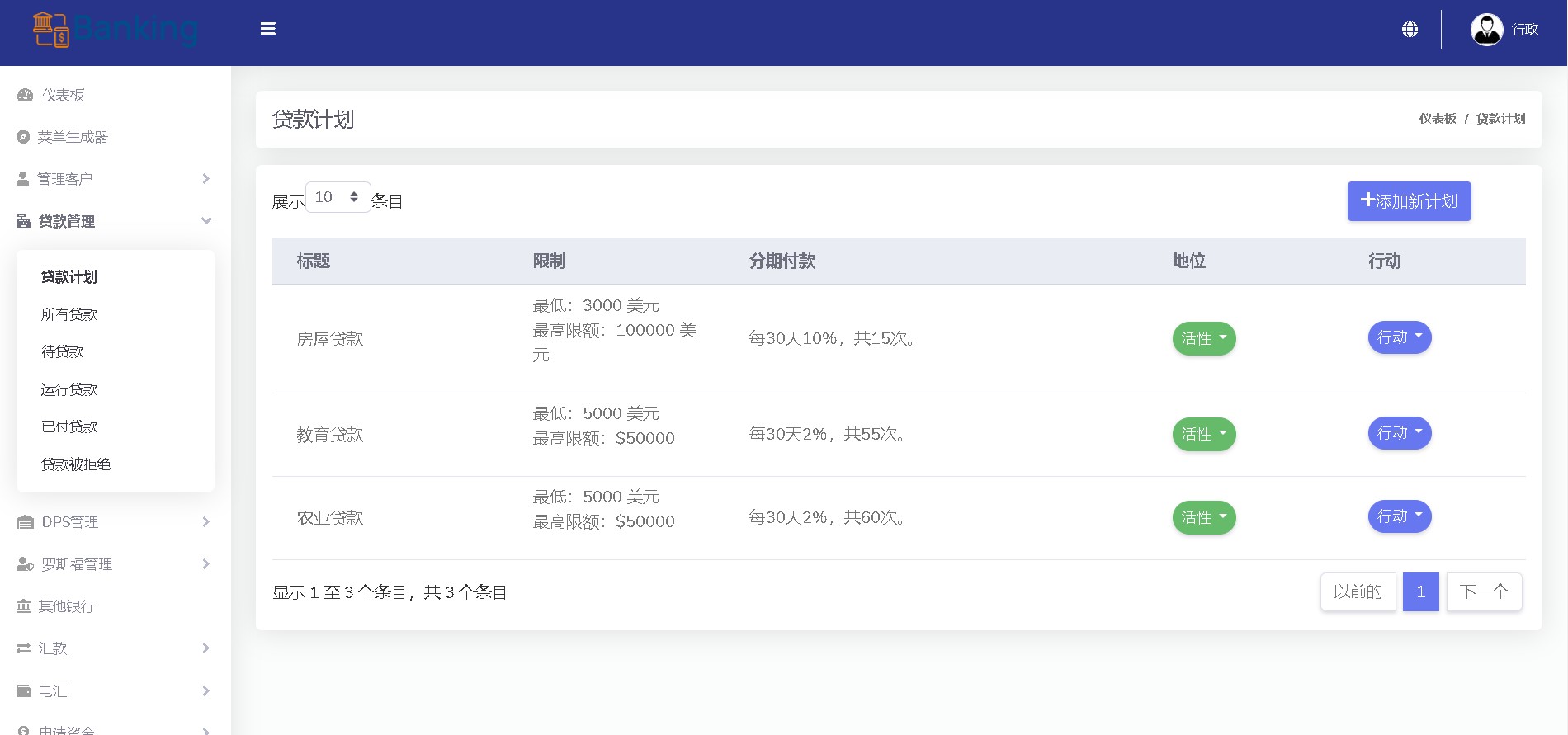Open 行动 action dropdown for 教育贷款
1568x735 pixels.
click(x=1400, y=433)
